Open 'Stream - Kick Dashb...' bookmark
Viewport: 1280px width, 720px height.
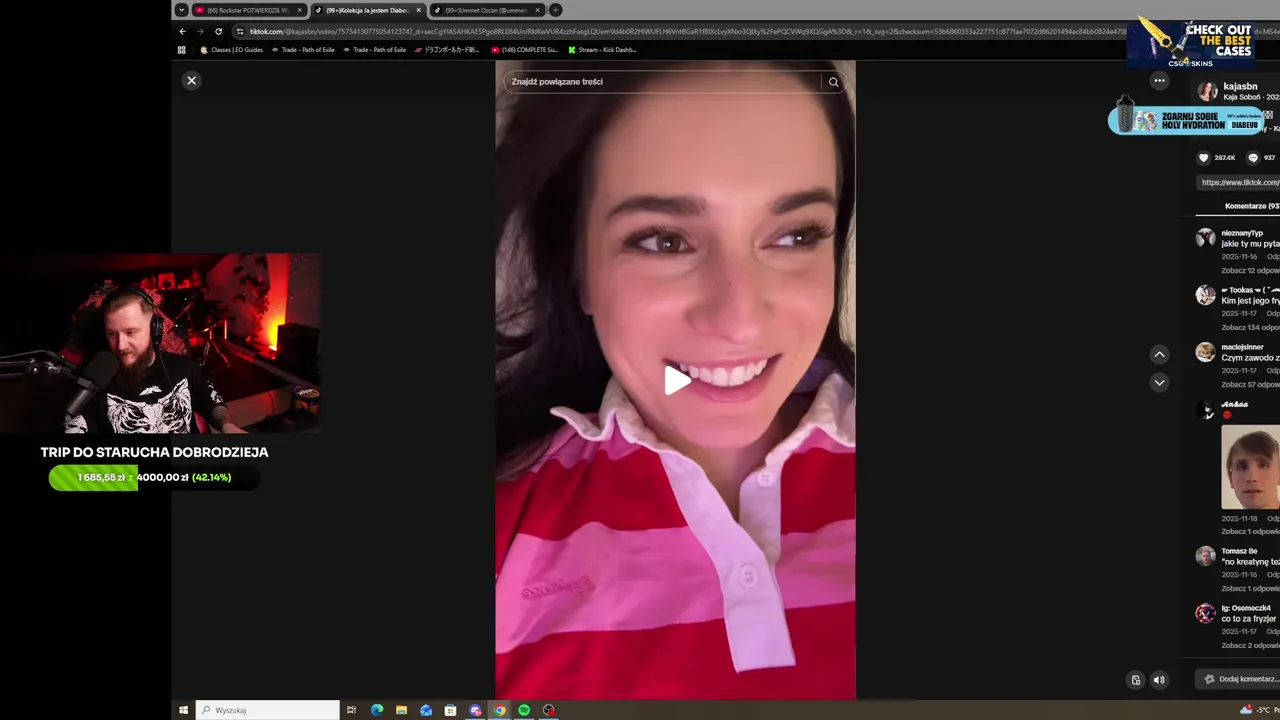[x=602, y=49]
